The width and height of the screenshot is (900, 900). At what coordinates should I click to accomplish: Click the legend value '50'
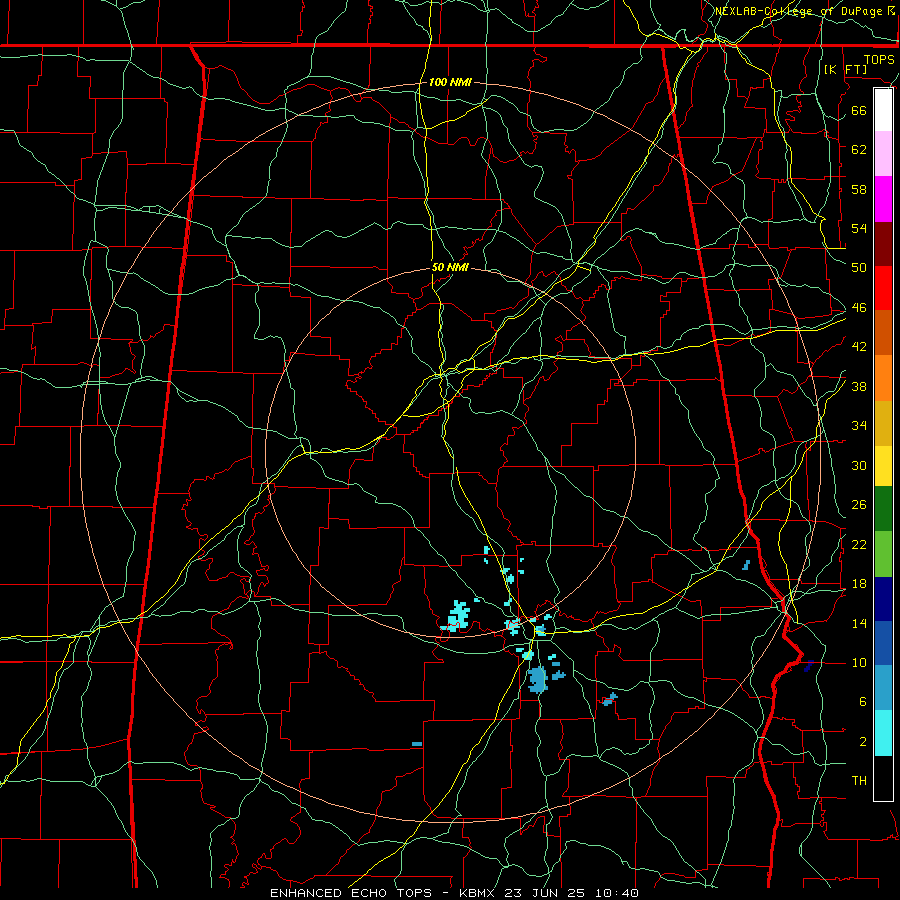(859, 267)
